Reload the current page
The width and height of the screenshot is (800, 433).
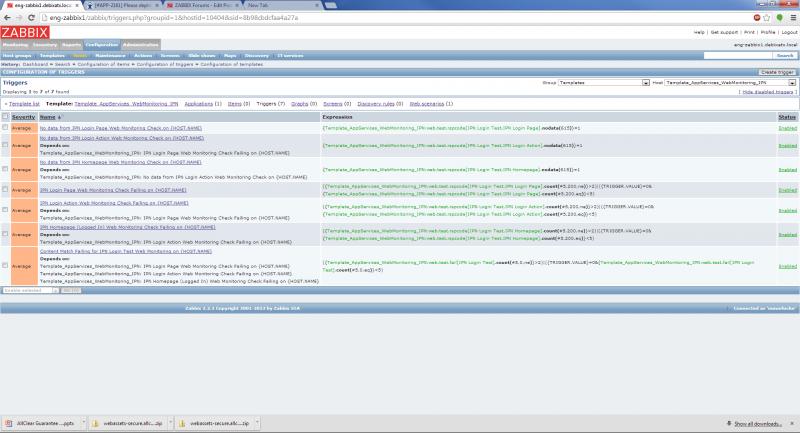point(31,18)
